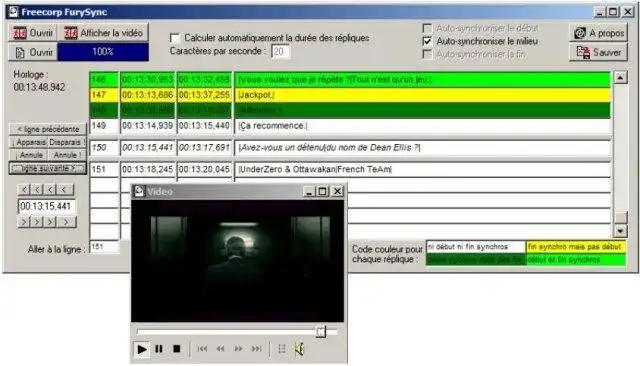Toggle Auto-synchroniser le milieu checkbox
The width and height of the screenshot is (640, 366).
pyautogui.click(x=427, y=41)
